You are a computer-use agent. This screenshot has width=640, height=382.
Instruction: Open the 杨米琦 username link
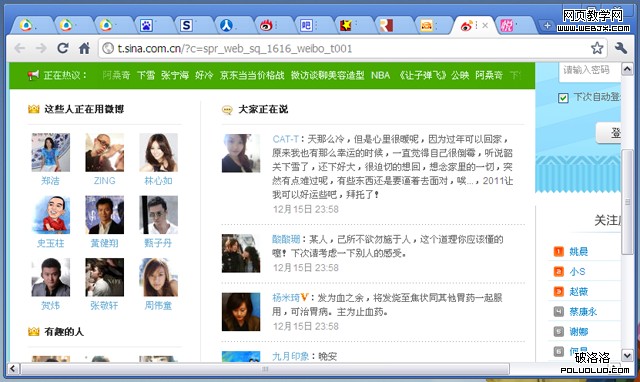pyautogui.click(x=286, y=298)
